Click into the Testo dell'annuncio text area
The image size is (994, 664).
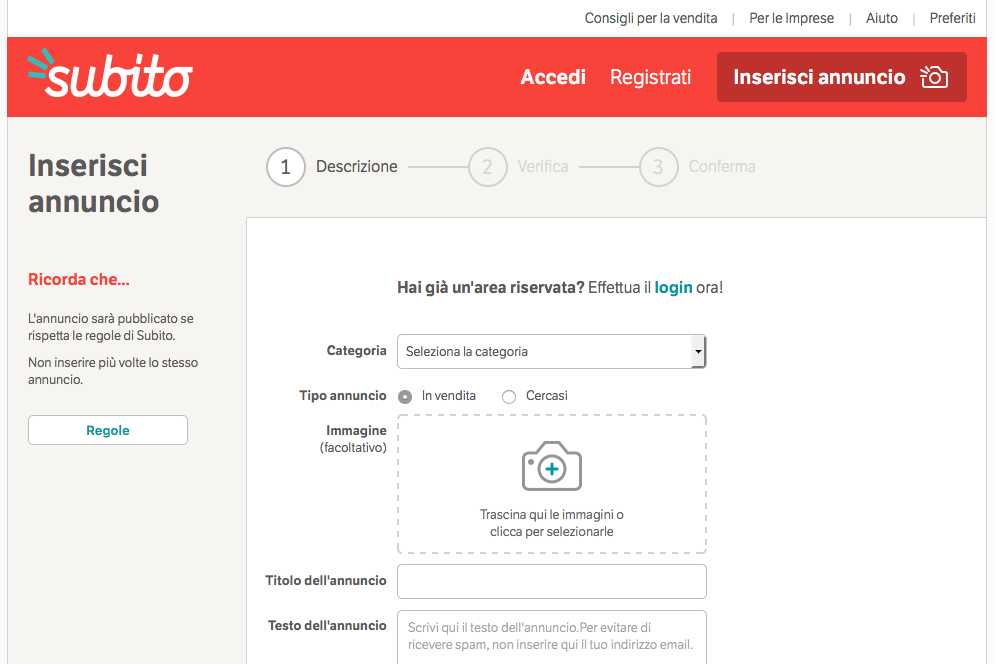pos(552,637)
